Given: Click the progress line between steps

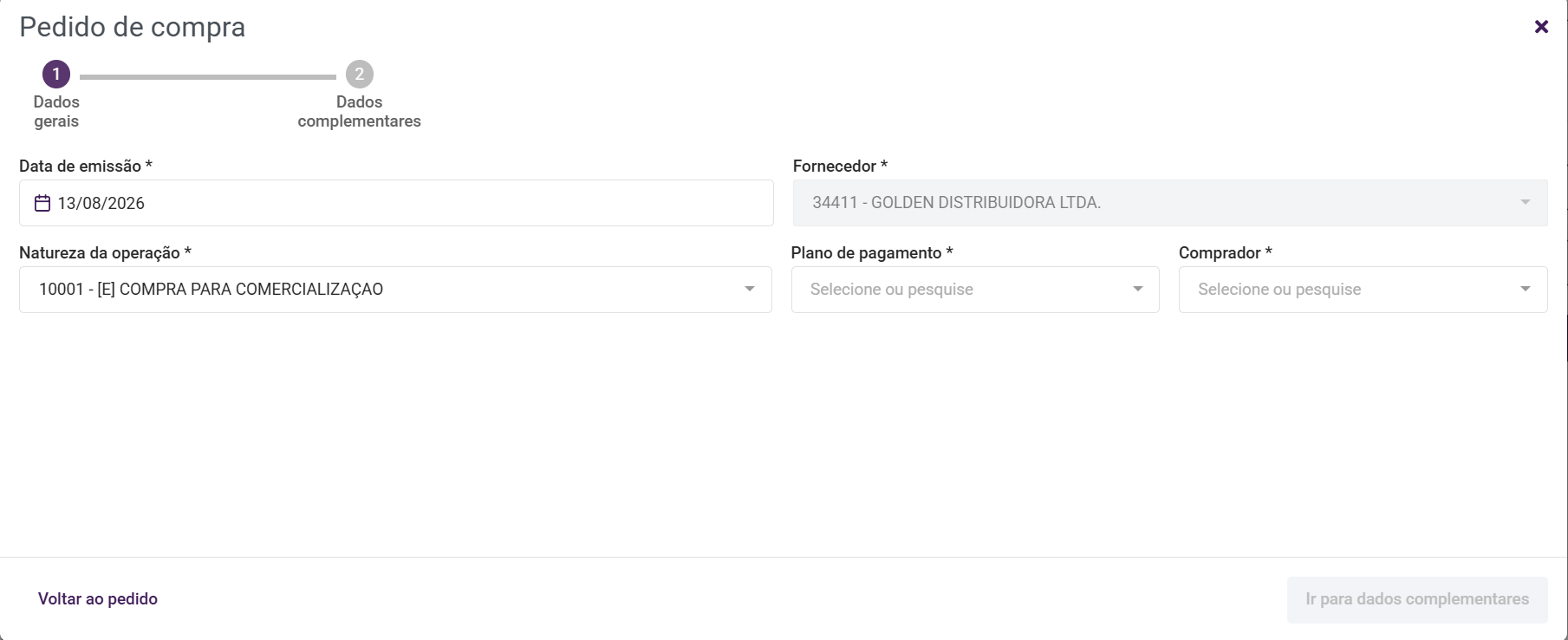Looking at the screenshot, I should pos(208,77).
